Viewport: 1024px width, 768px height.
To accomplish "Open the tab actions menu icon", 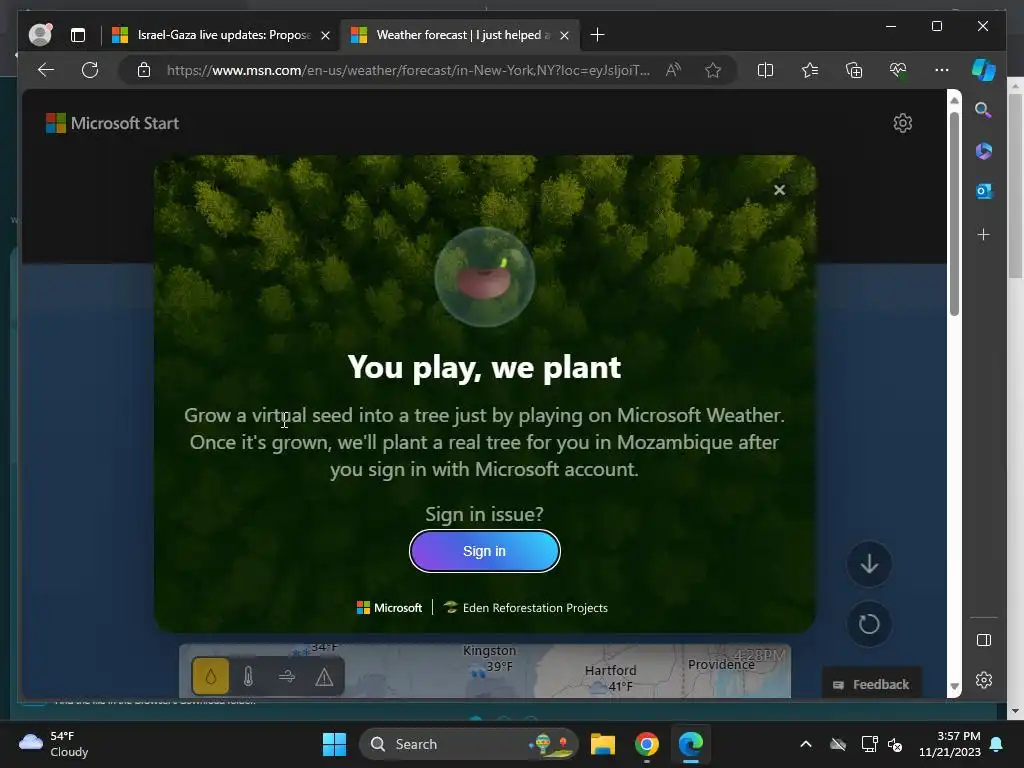I will point(78,35).
